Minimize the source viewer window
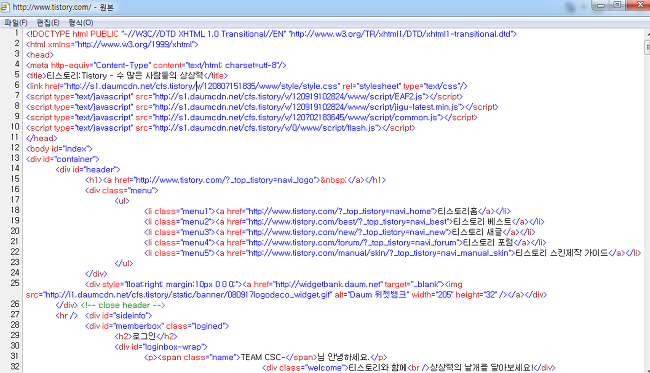 (x=600, y=5)
